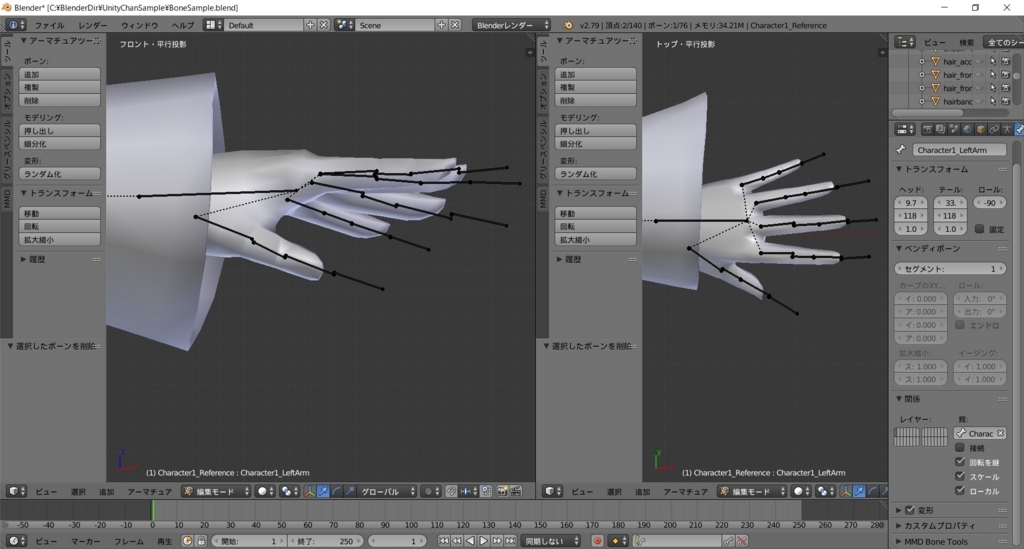1024x549 pixels.
Task: Toggle the timeline range lock icon
Action: tap(200, 541)
